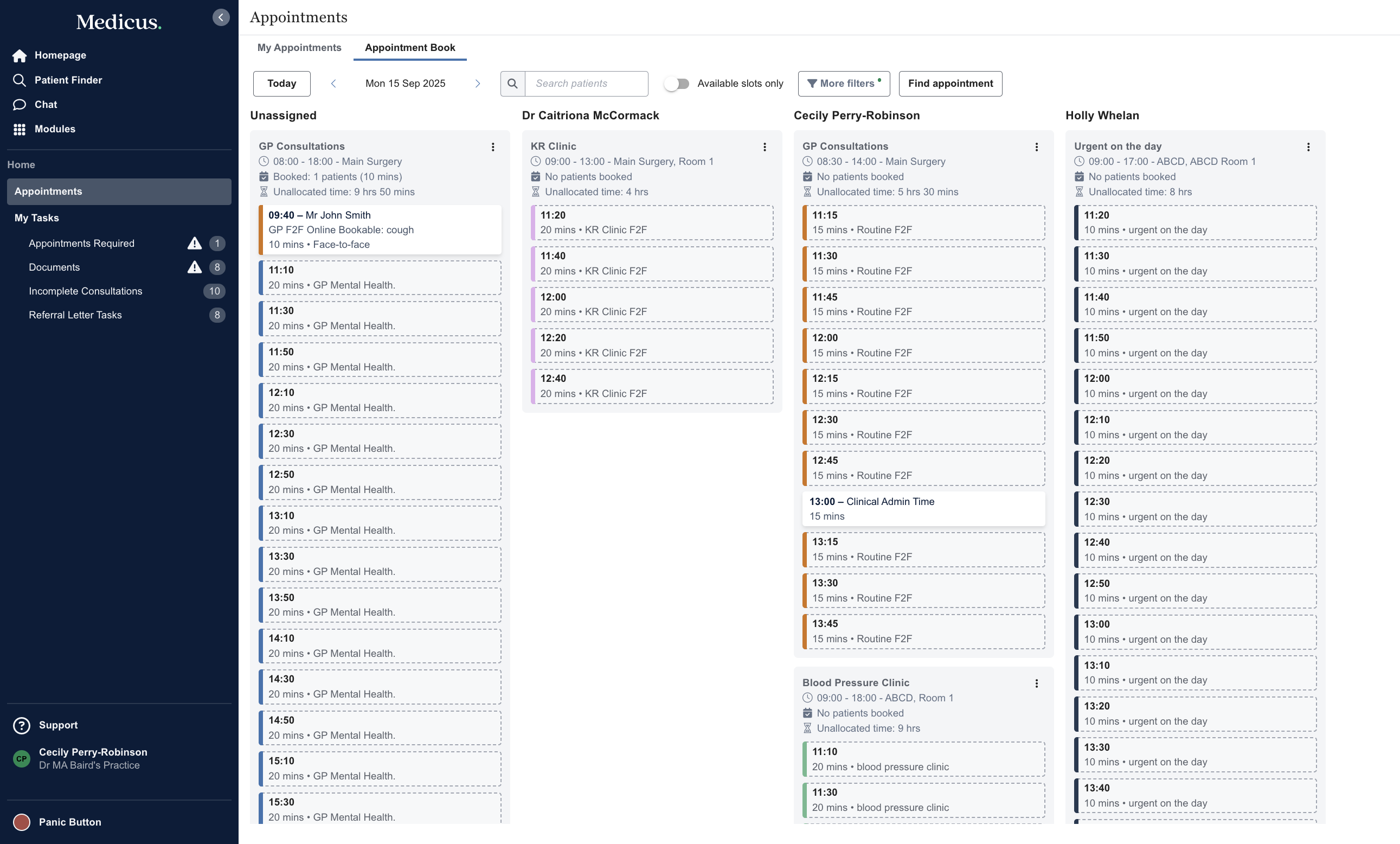The height and width of the screenshot is (844, 1400).
Task: Select the 11:30 blood pressure clinic slot
Action: tap(923, 800)
